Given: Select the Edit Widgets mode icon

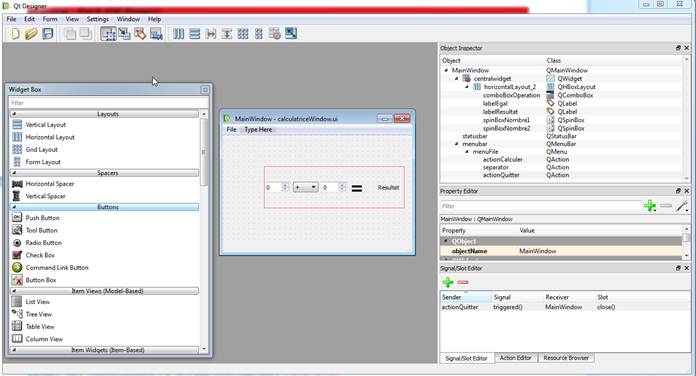Looking at the screenshot, I should 108,34.
